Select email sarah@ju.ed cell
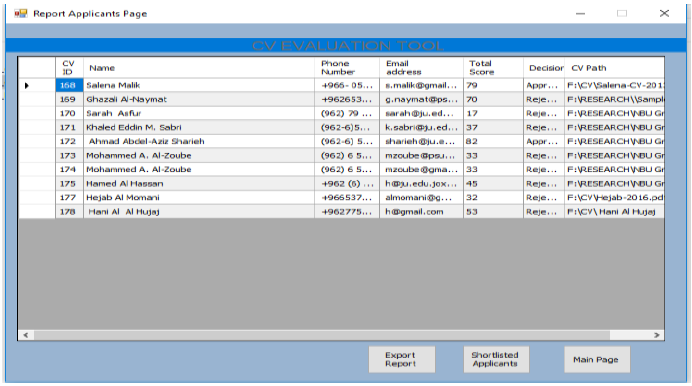The image size is (692, 386). 421,113
